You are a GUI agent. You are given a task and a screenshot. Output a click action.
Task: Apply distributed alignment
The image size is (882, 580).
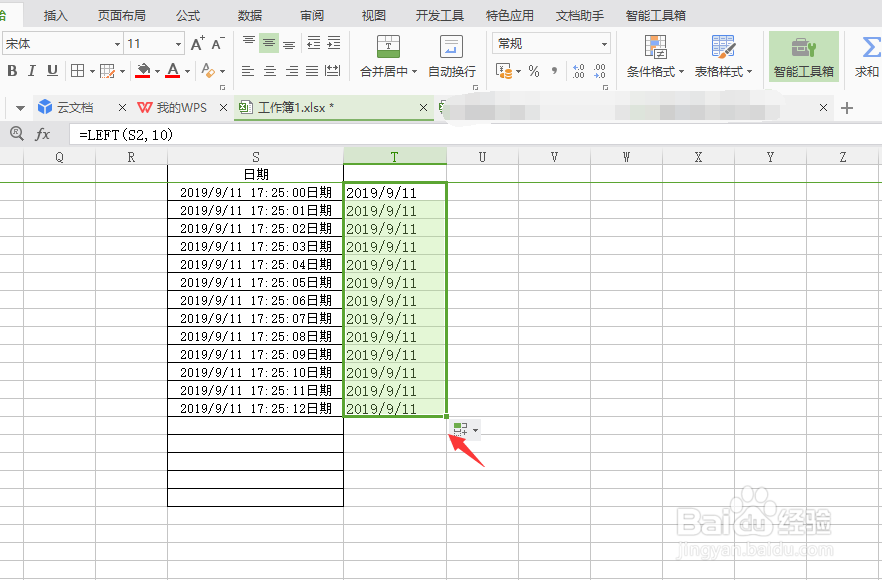332,71
